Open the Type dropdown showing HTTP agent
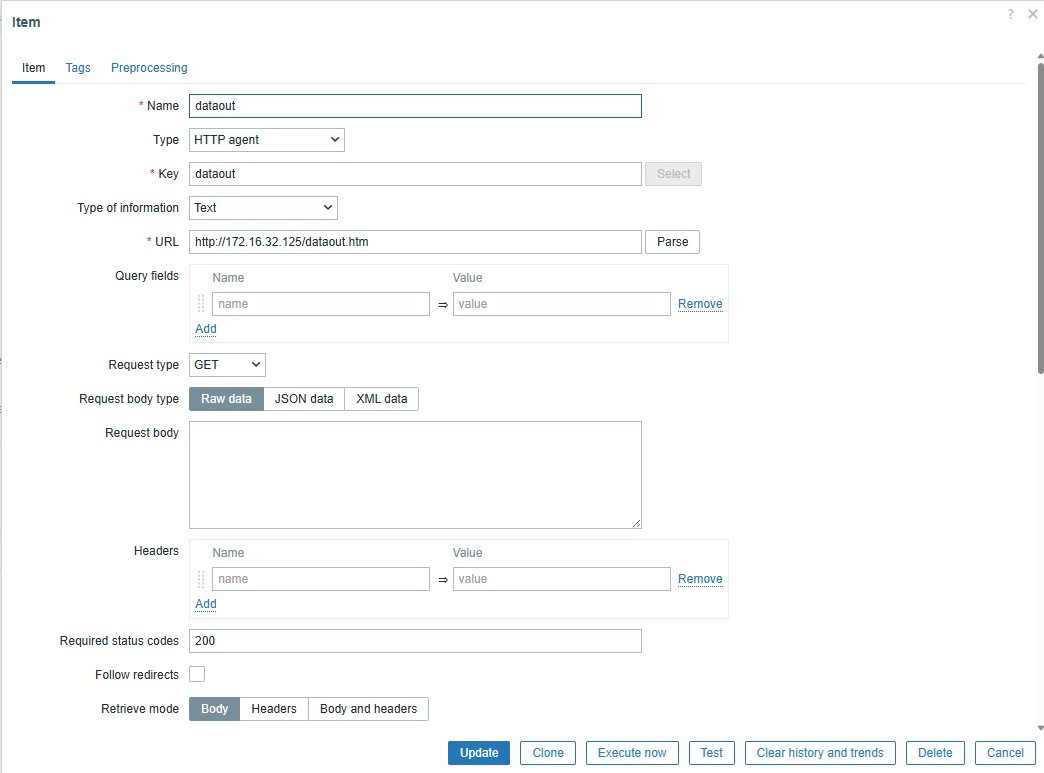 pyautogui.click(x=266, y=139)
